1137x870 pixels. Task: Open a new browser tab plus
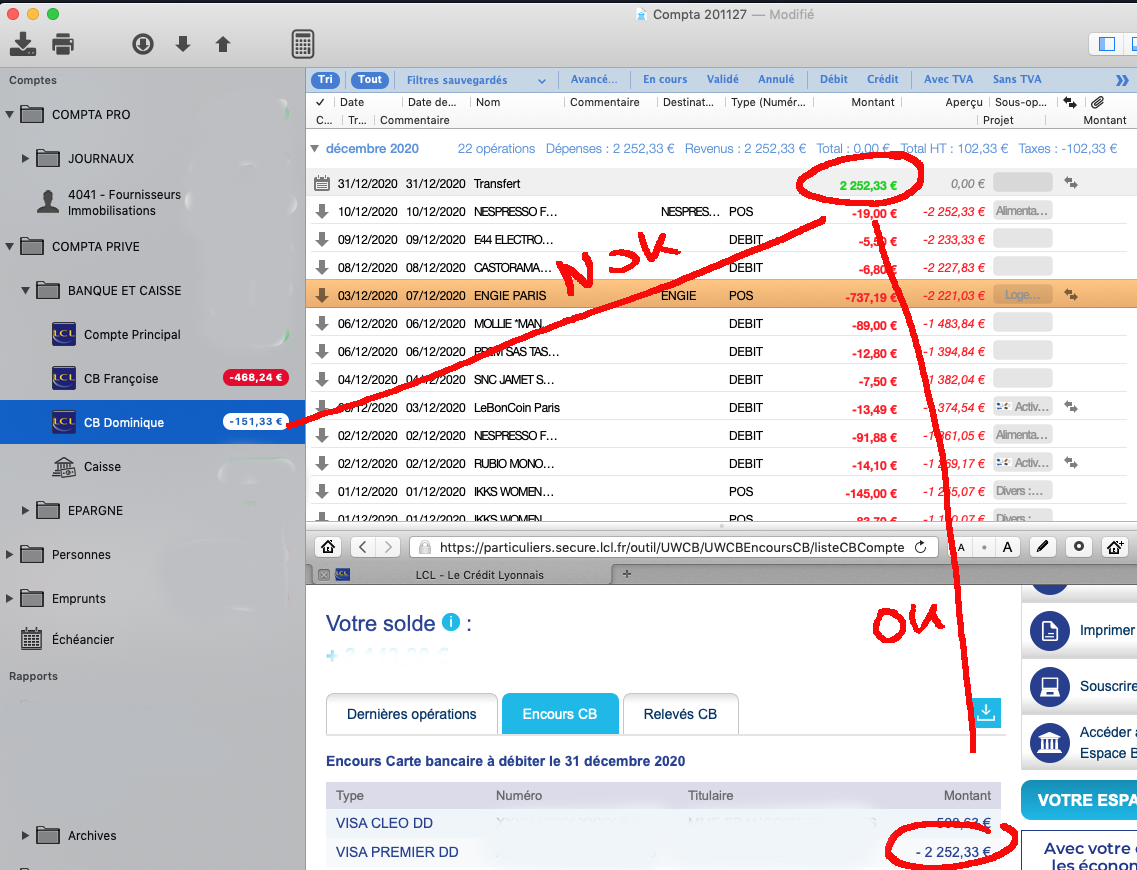point(627,574)
